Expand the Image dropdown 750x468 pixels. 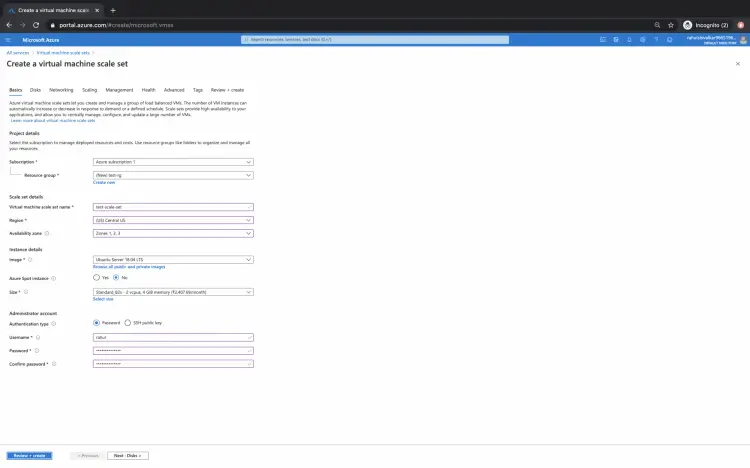click(173, 260)
